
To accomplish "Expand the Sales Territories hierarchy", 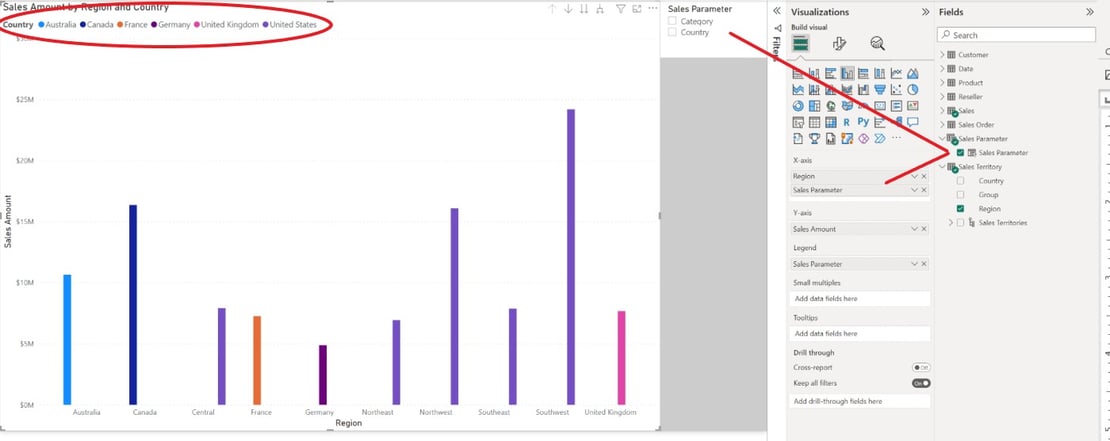I will point(950,223).
